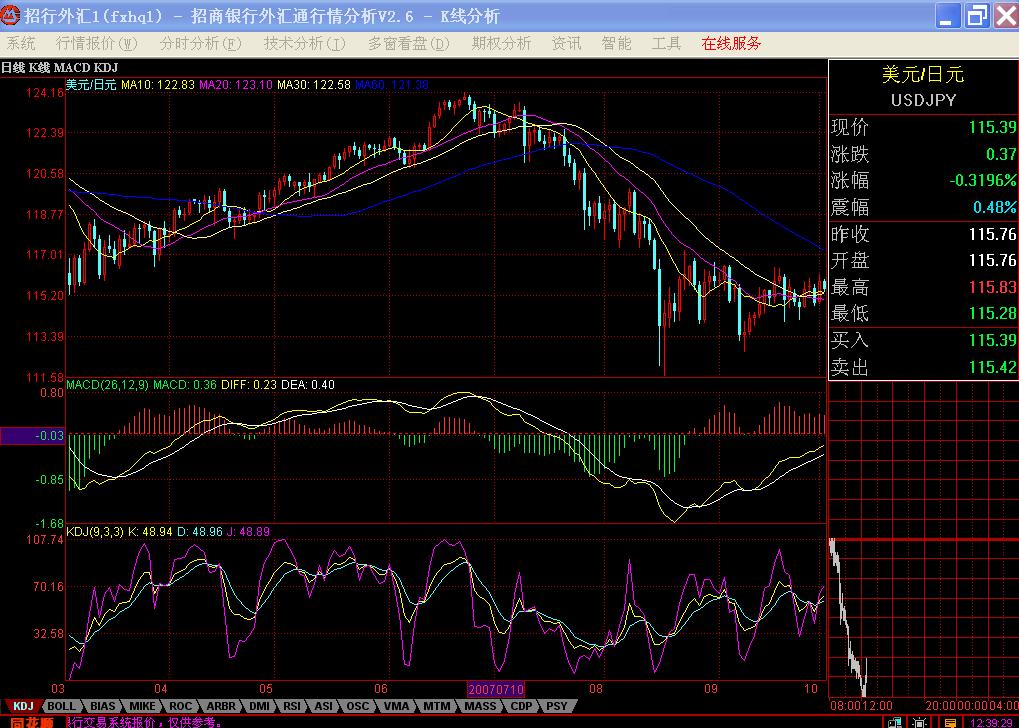Screen dimensions: 1019x728
Task: Click the 涨幅 value -0.3196%
Action: click(983, 180)
